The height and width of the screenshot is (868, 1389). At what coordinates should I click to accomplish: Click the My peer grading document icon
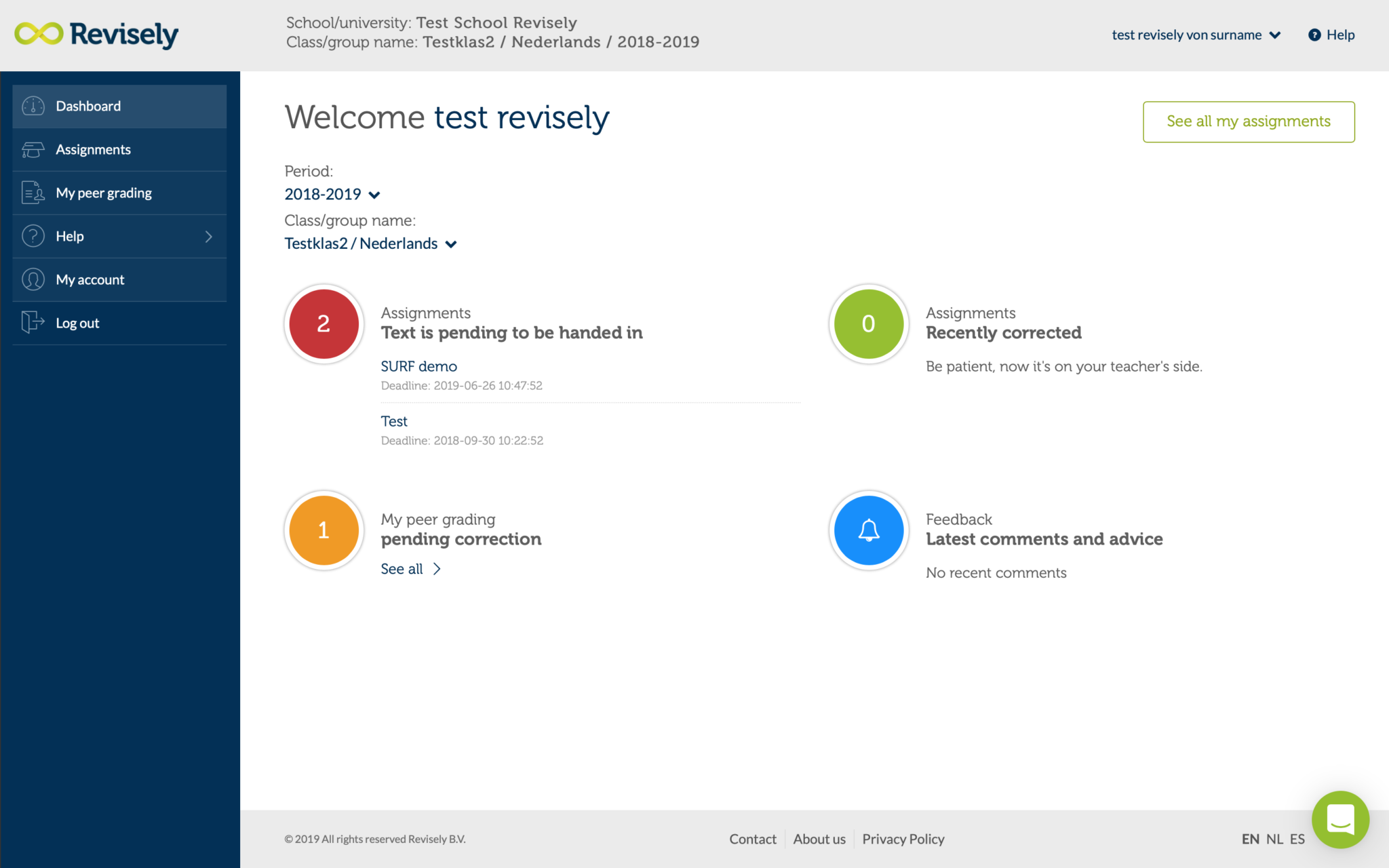pyautogui.click(x=33, y=193)
